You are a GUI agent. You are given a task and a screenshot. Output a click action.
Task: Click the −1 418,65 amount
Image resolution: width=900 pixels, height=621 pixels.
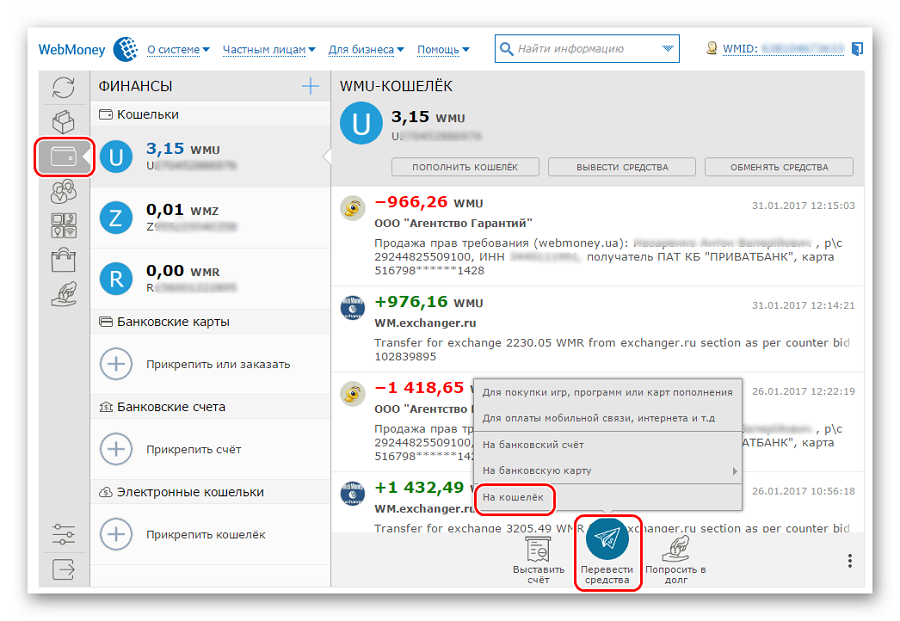[419, 389]
